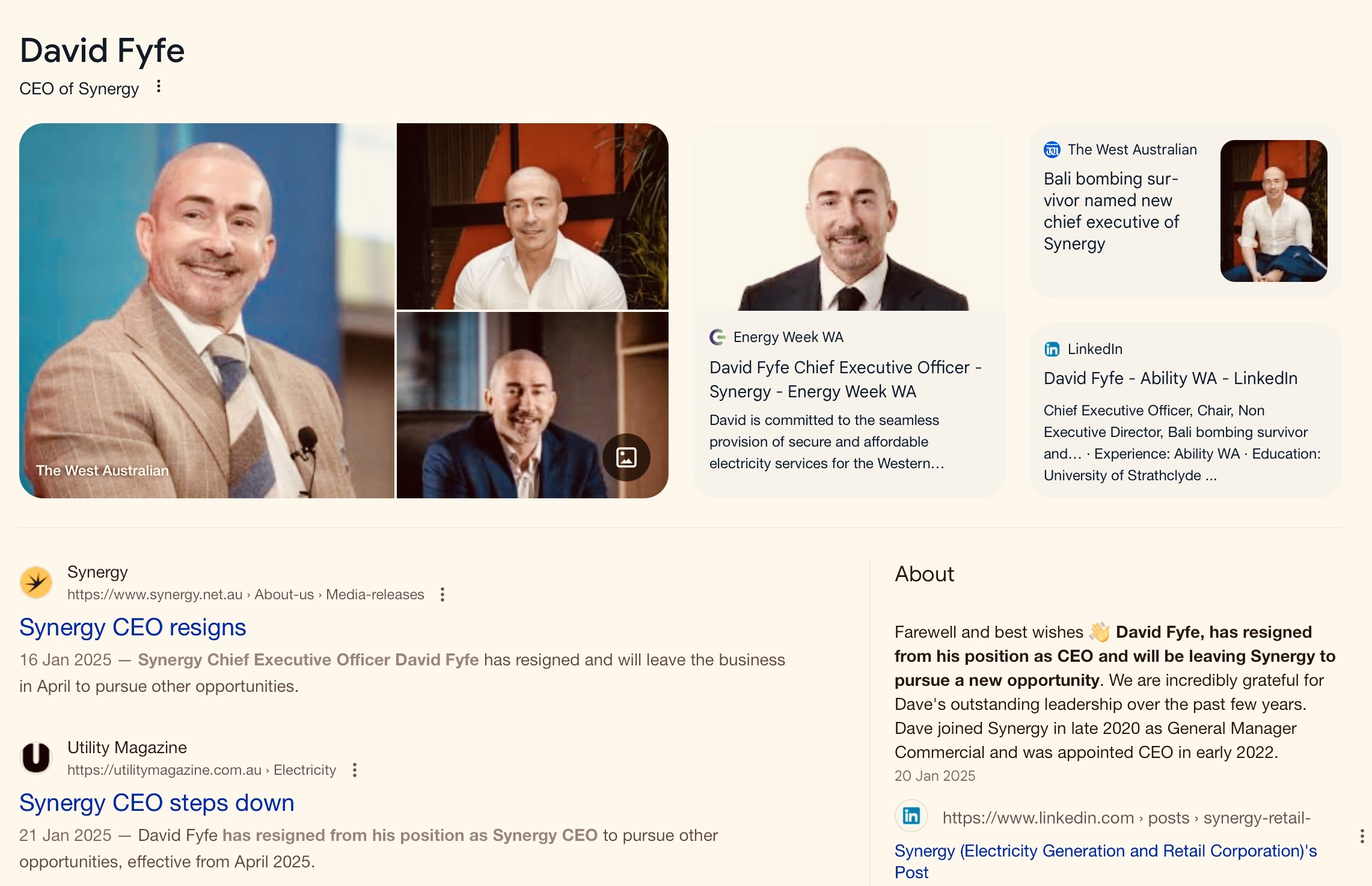This screenshot has width=1372, height=886.
Task: Open the three-dot menu beside CEO of Synergy
Action: coord(158,87)
